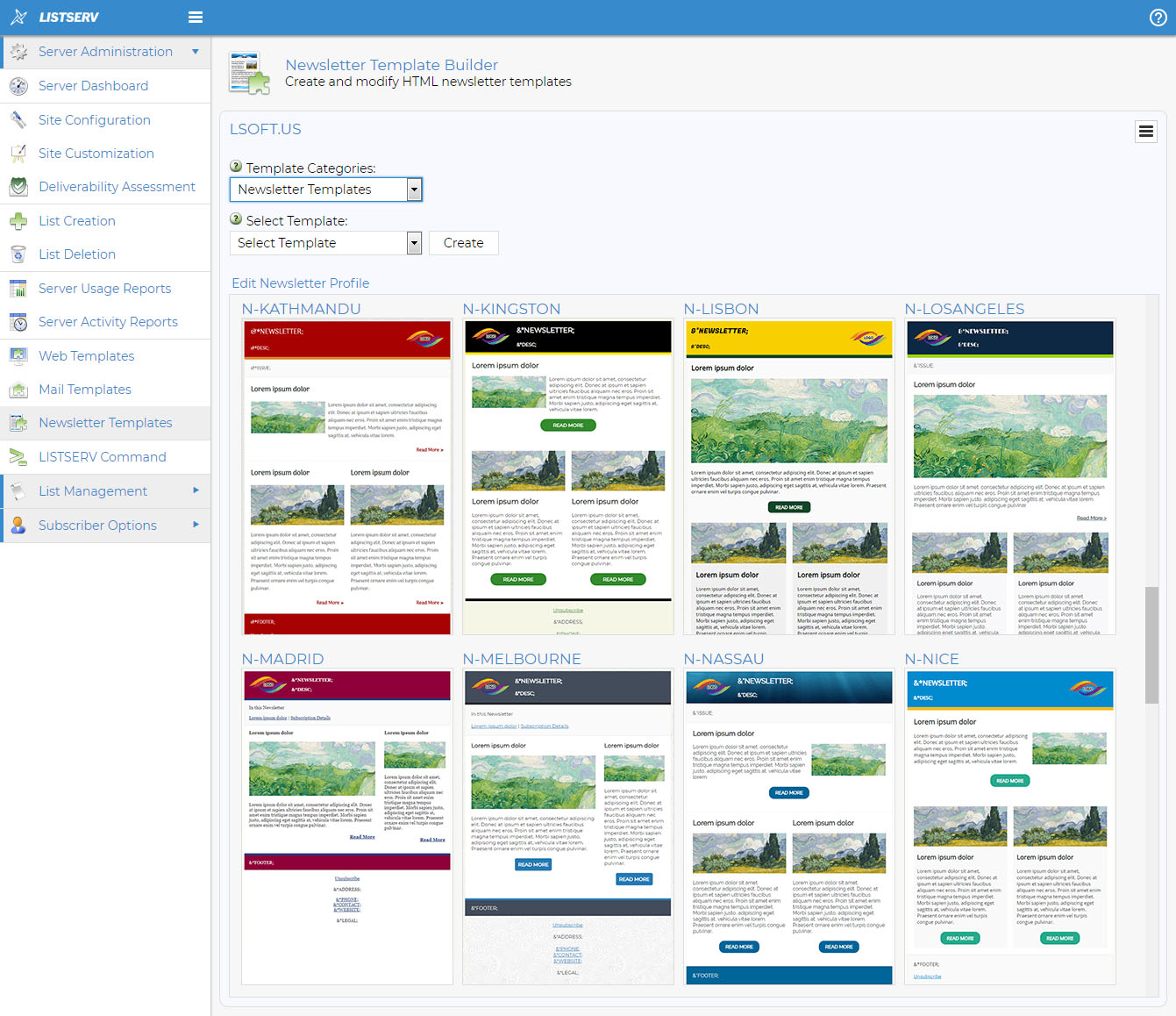Select the N-LISBON template thumbnail
1176x1016 pixels.
click(x=789, y=476)
